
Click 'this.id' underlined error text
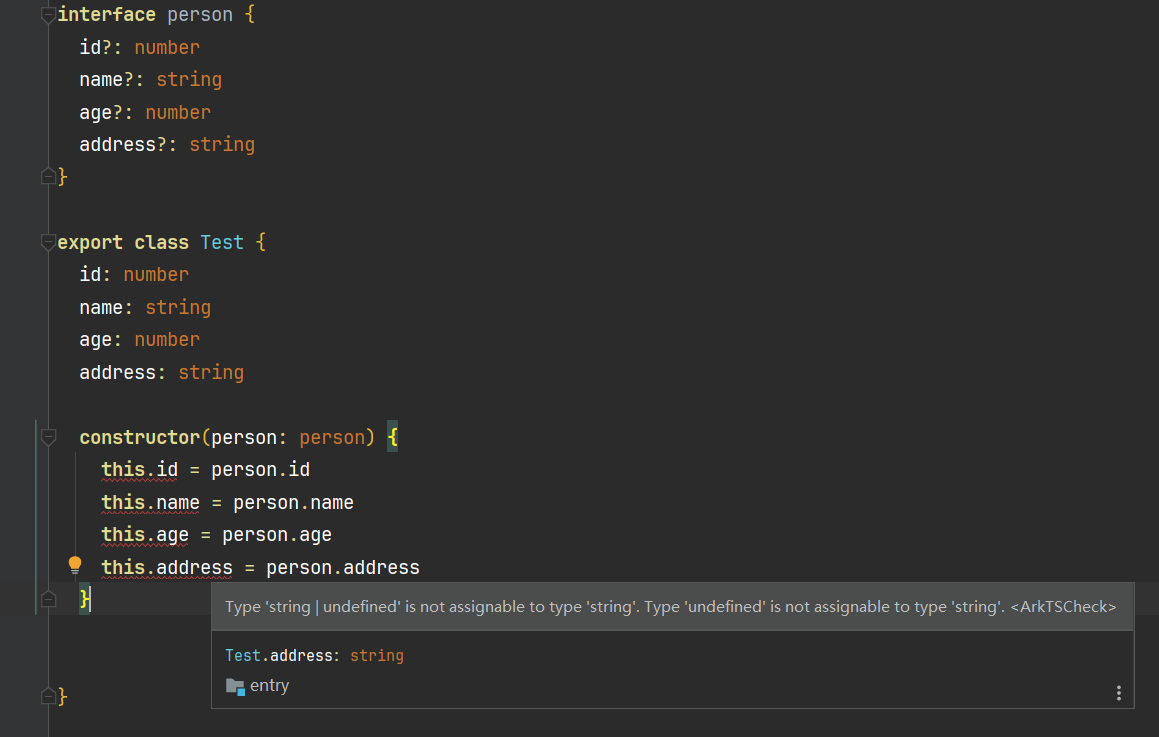pos(140,470)
